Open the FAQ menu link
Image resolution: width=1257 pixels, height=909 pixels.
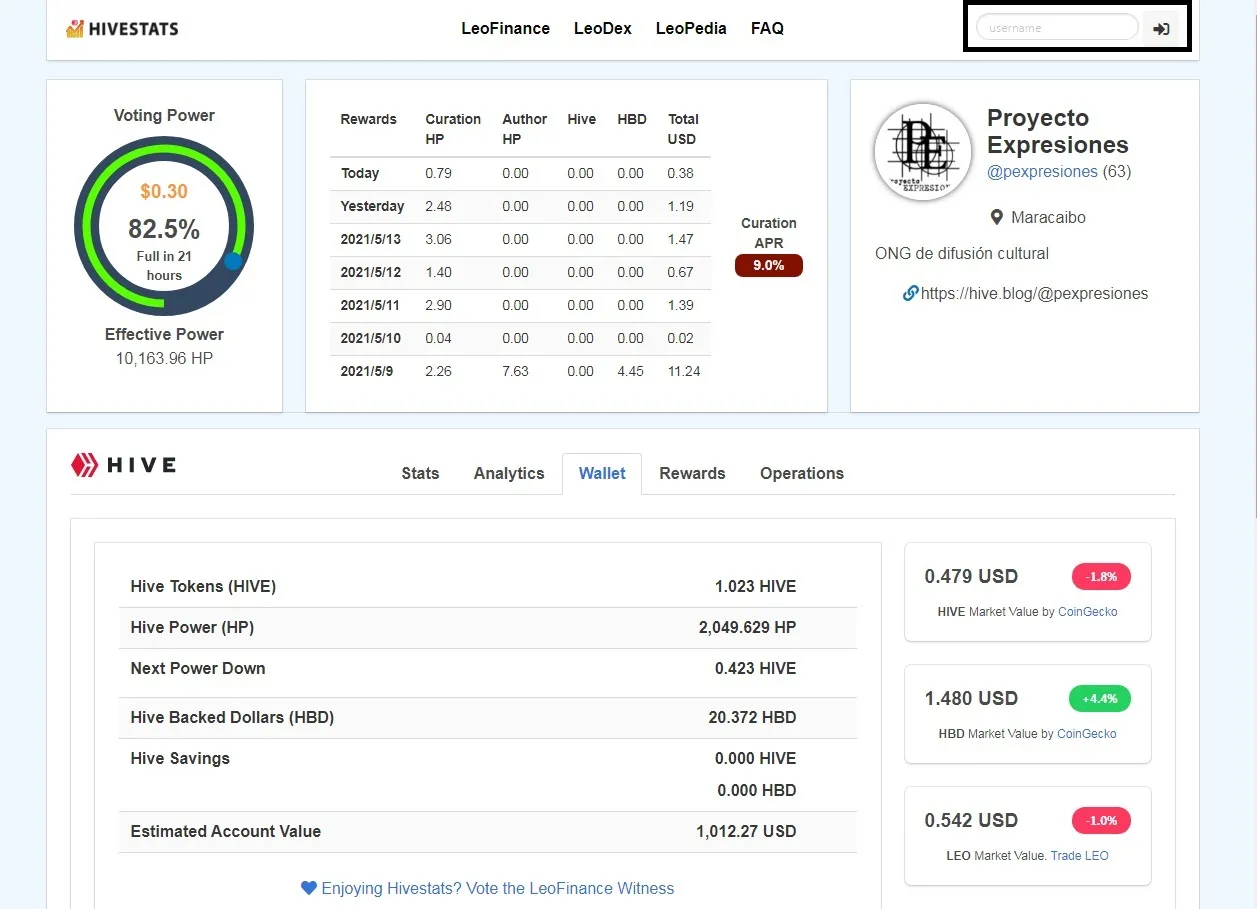pos(767,29)
